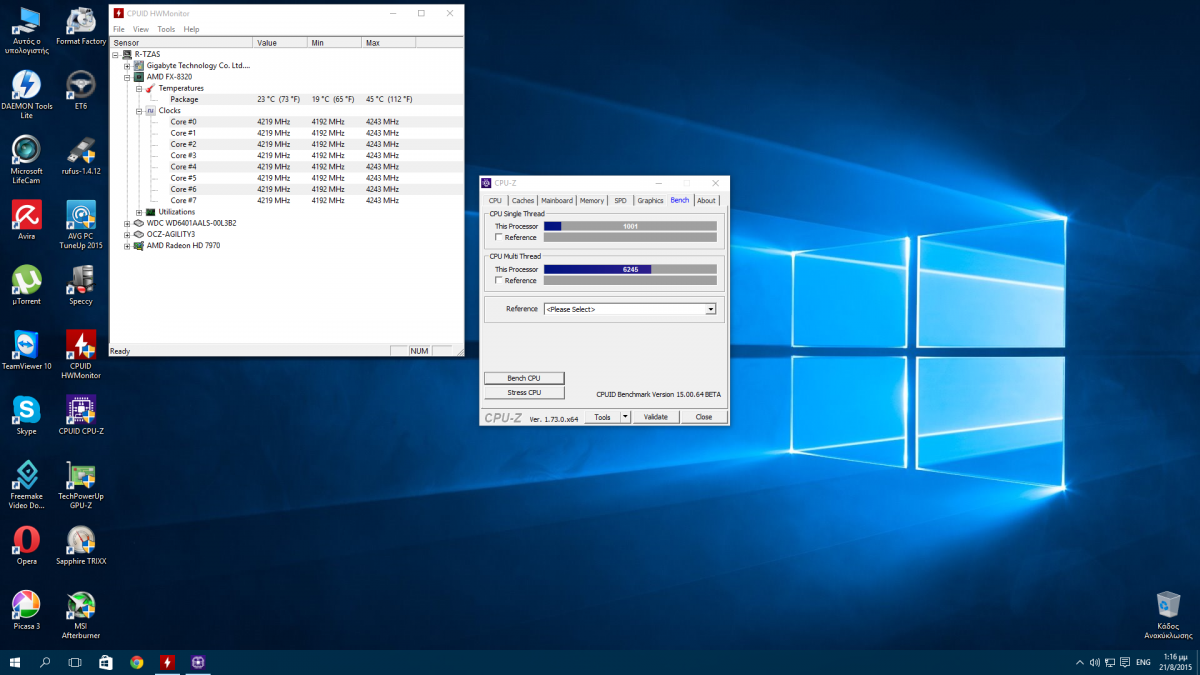Viewport: 1200px width, 675px height.
Task: Switch to the About tab
Action: (706, 200)
